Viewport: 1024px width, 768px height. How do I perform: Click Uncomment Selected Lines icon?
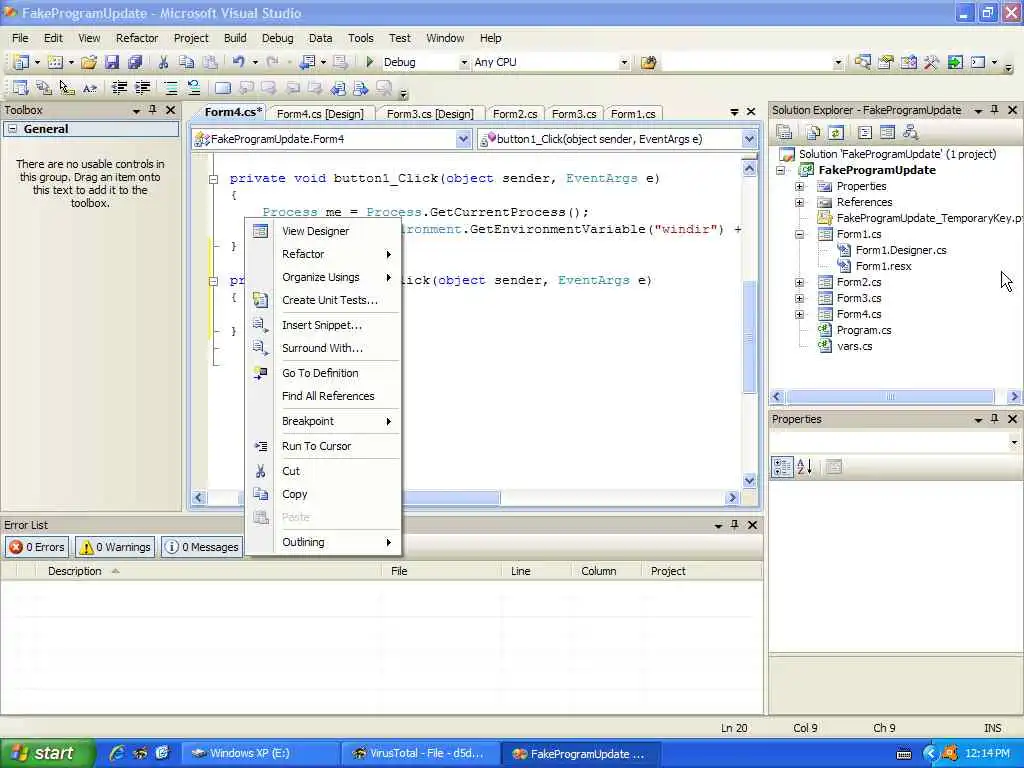pyautogui.click(x=193, y=88)
